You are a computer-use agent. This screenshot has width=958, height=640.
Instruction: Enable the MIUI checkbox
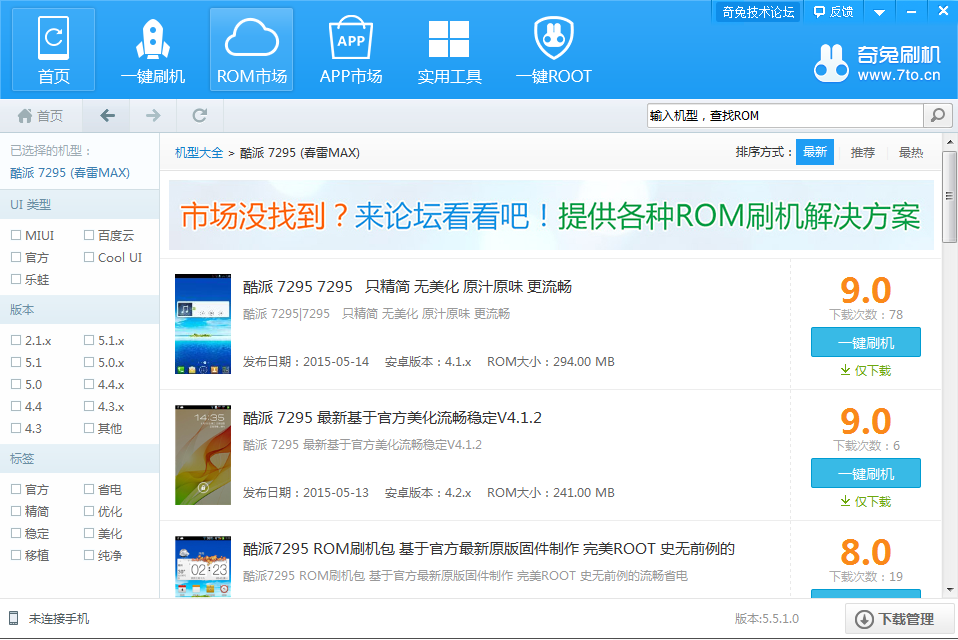[16, 236]
